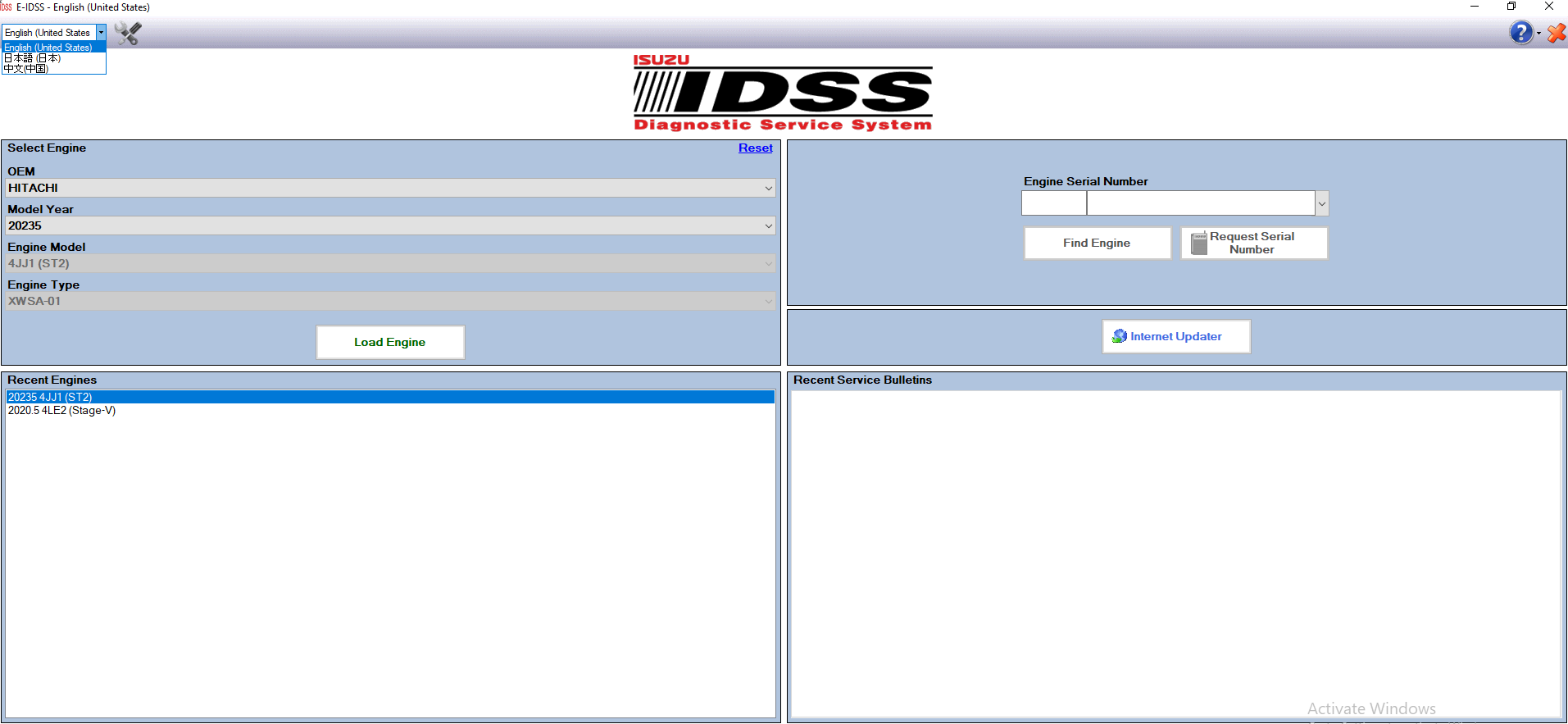Choose 中文(中国) in language list
Image resolution: width=1568 pixels, height=724 pixels.
tap(26, 69)
